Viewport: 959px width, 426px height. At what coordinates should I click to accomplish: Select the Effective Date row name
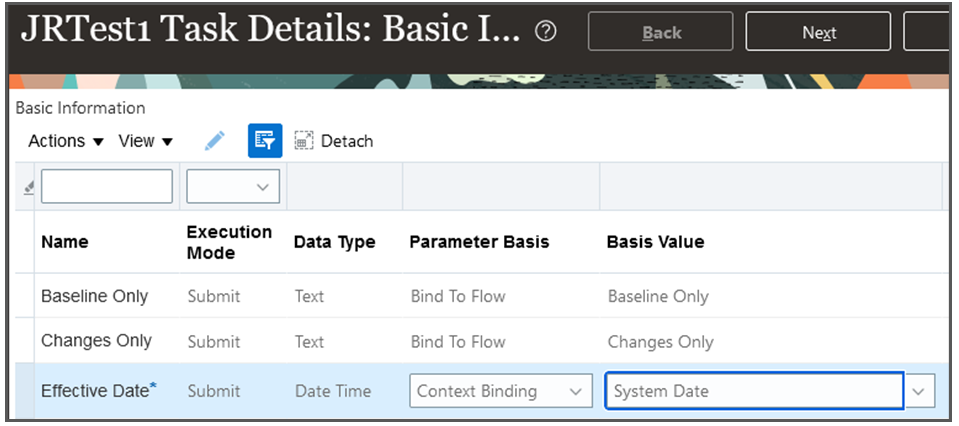click(x=94, y=391)
